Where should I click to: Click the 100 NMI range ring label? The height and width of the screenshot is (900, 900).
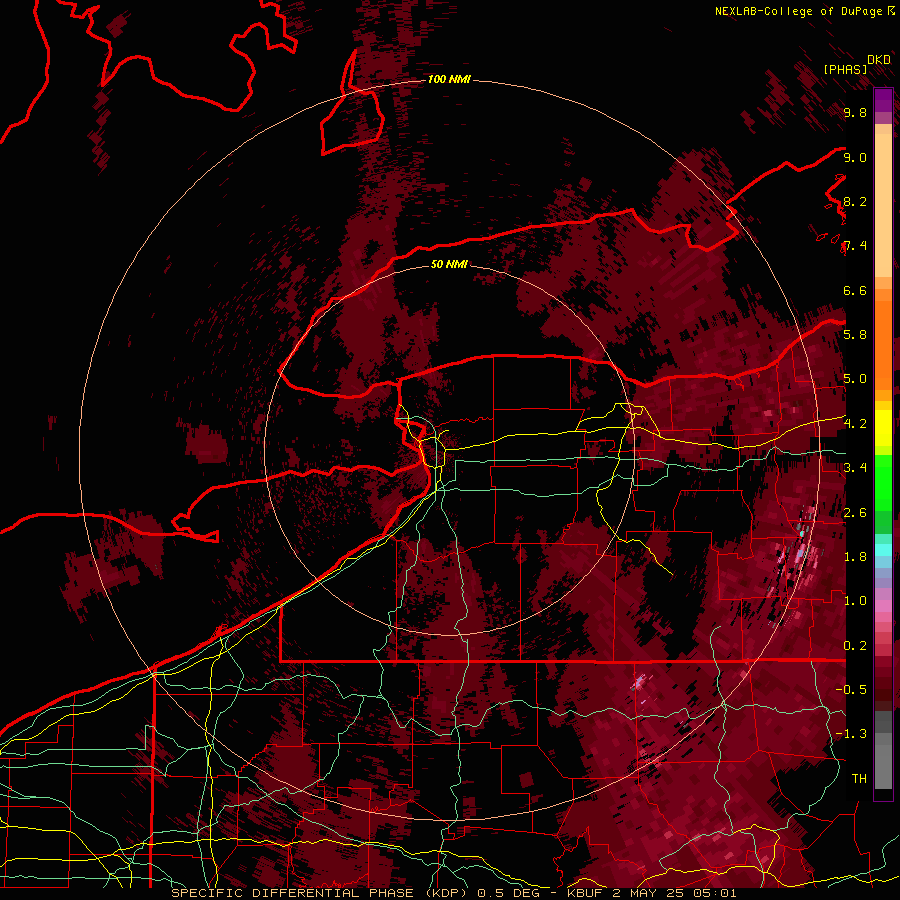449,79
